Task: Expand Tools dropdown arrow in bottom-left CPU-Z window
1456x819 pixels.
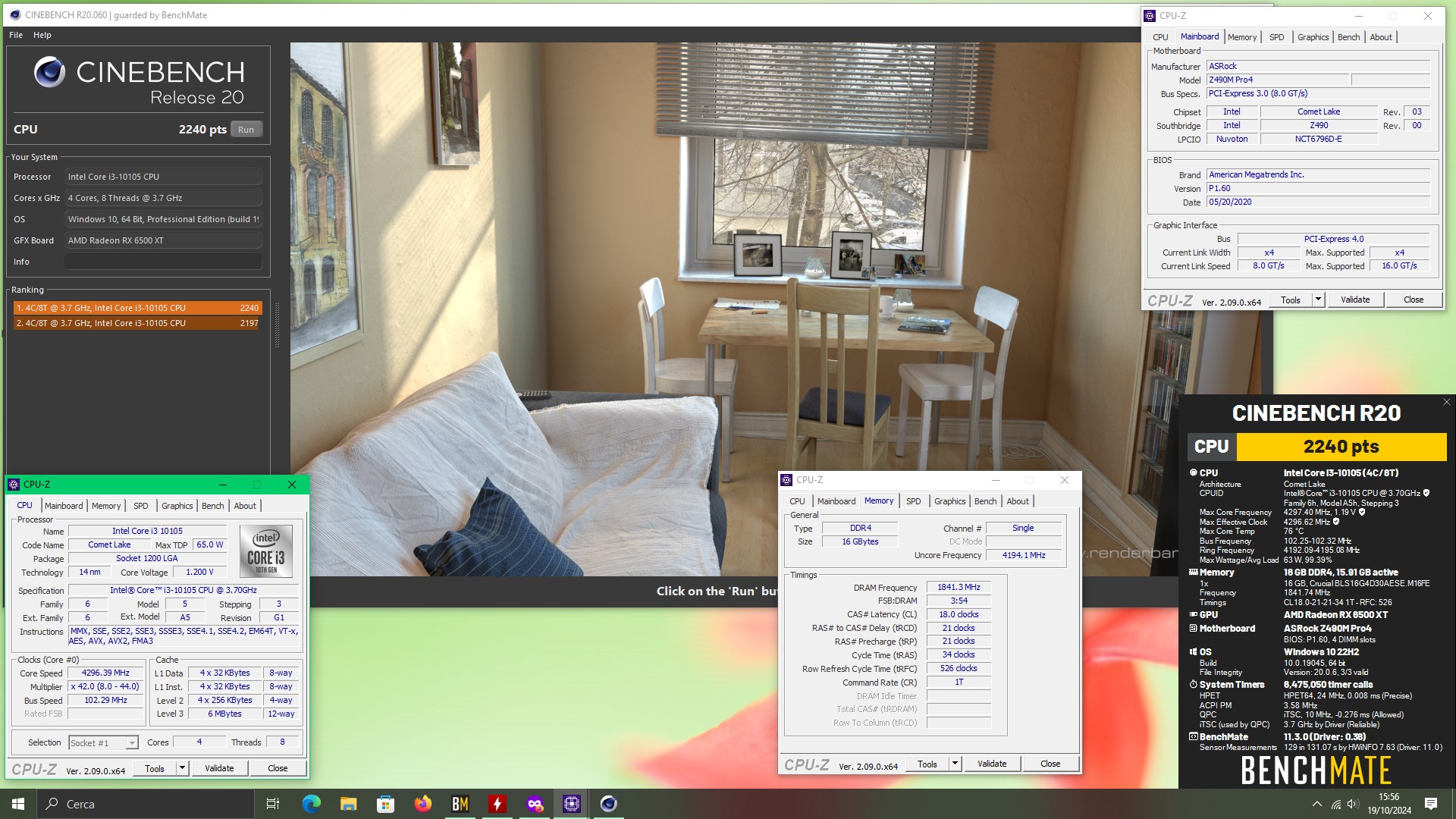Action: coord(182,768)
